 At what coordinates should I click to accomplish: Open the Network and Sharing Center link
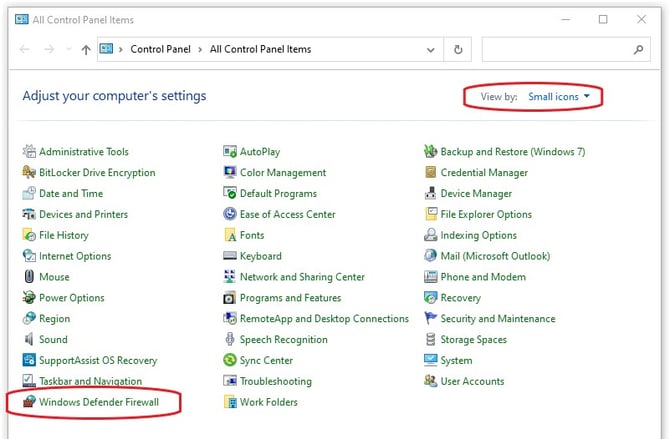point(302,277)
